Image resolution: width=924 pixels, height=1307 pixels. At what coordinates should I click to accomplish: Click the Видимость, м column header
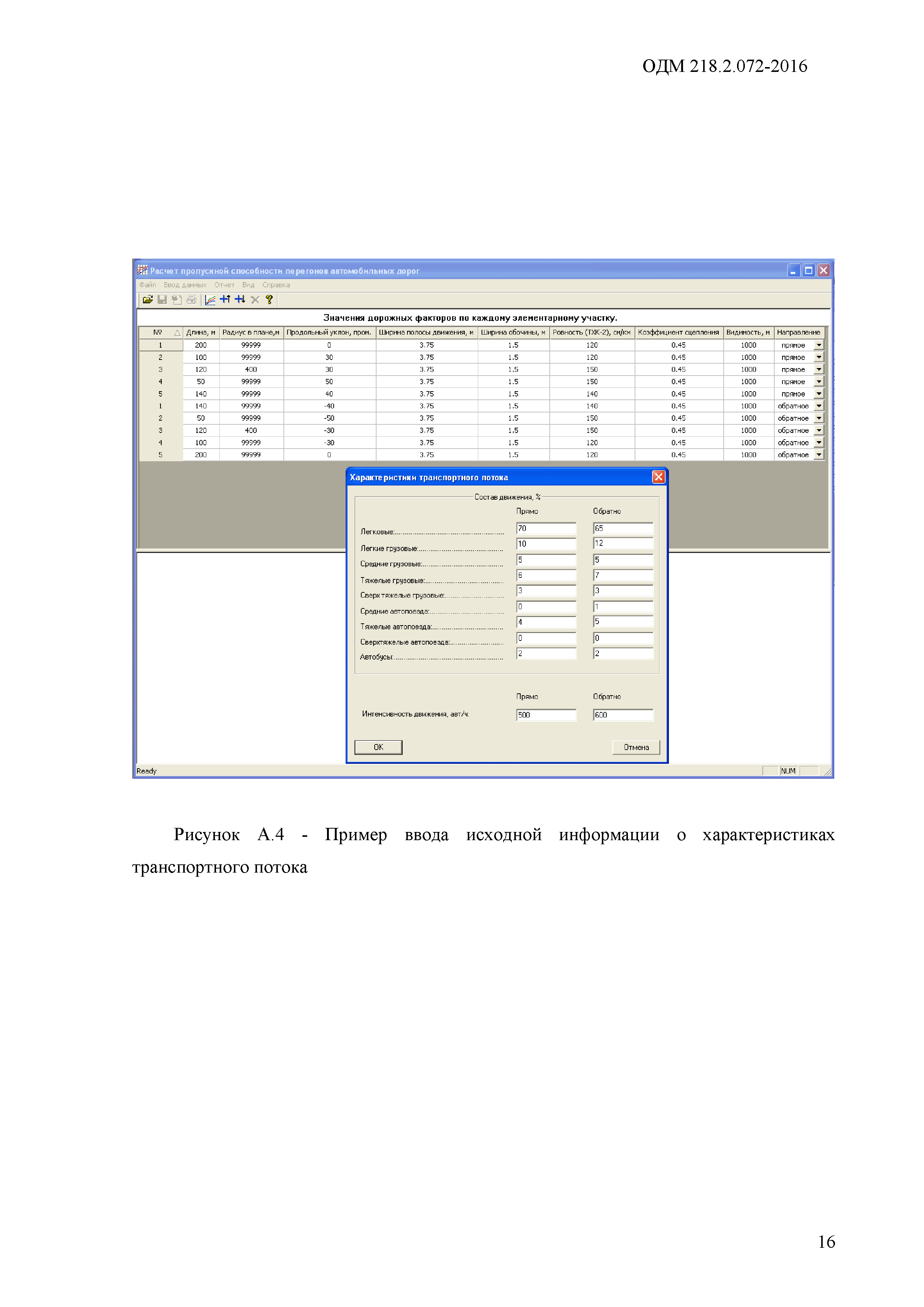click(748, 332)
